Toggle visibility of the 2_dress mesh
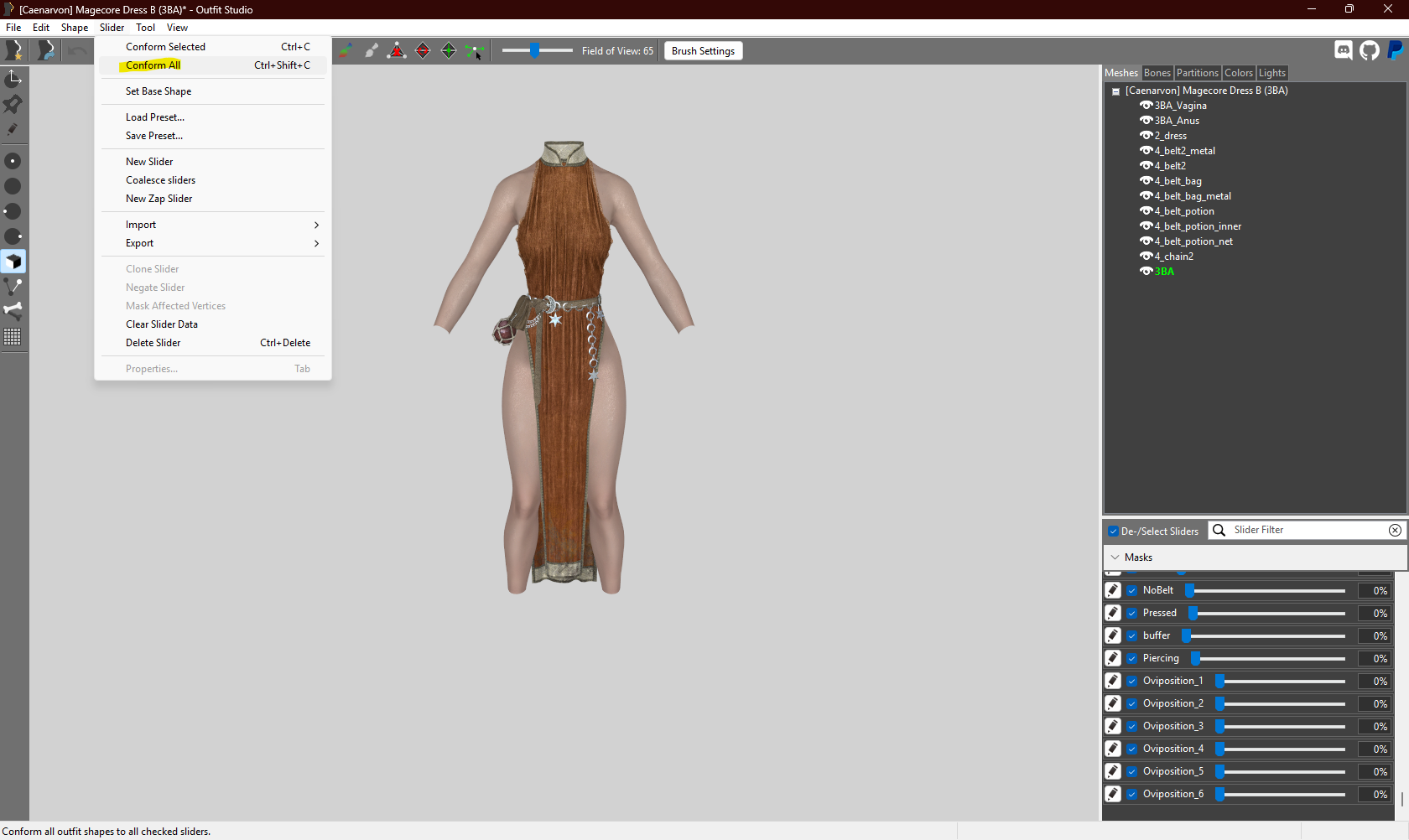The image size is (1409, 840). click(x=1146, y=136)
